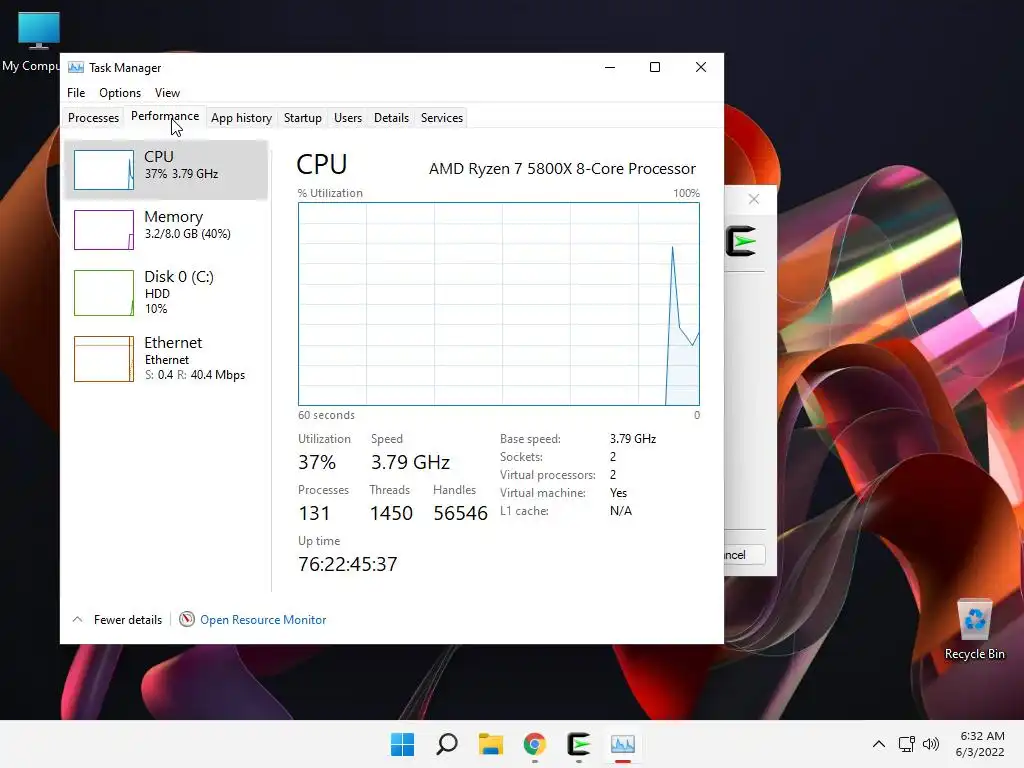Open File Explorer from the taskbar
The width and height of the screenshot is (1024, 768).
[x=490, y=744]
